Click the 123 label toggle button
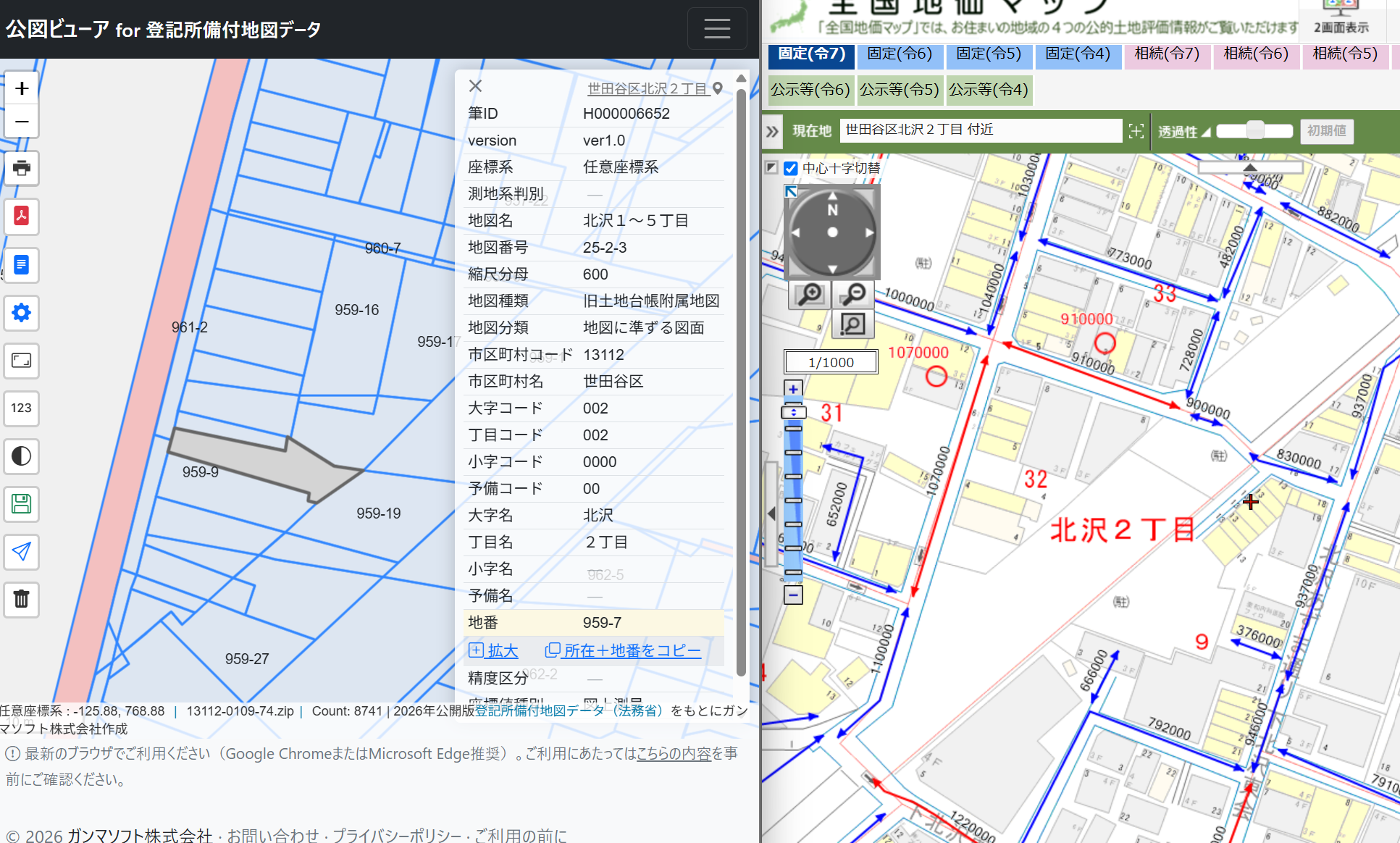The width and height of the screenshot is (1400, 843). click(22, 408)
